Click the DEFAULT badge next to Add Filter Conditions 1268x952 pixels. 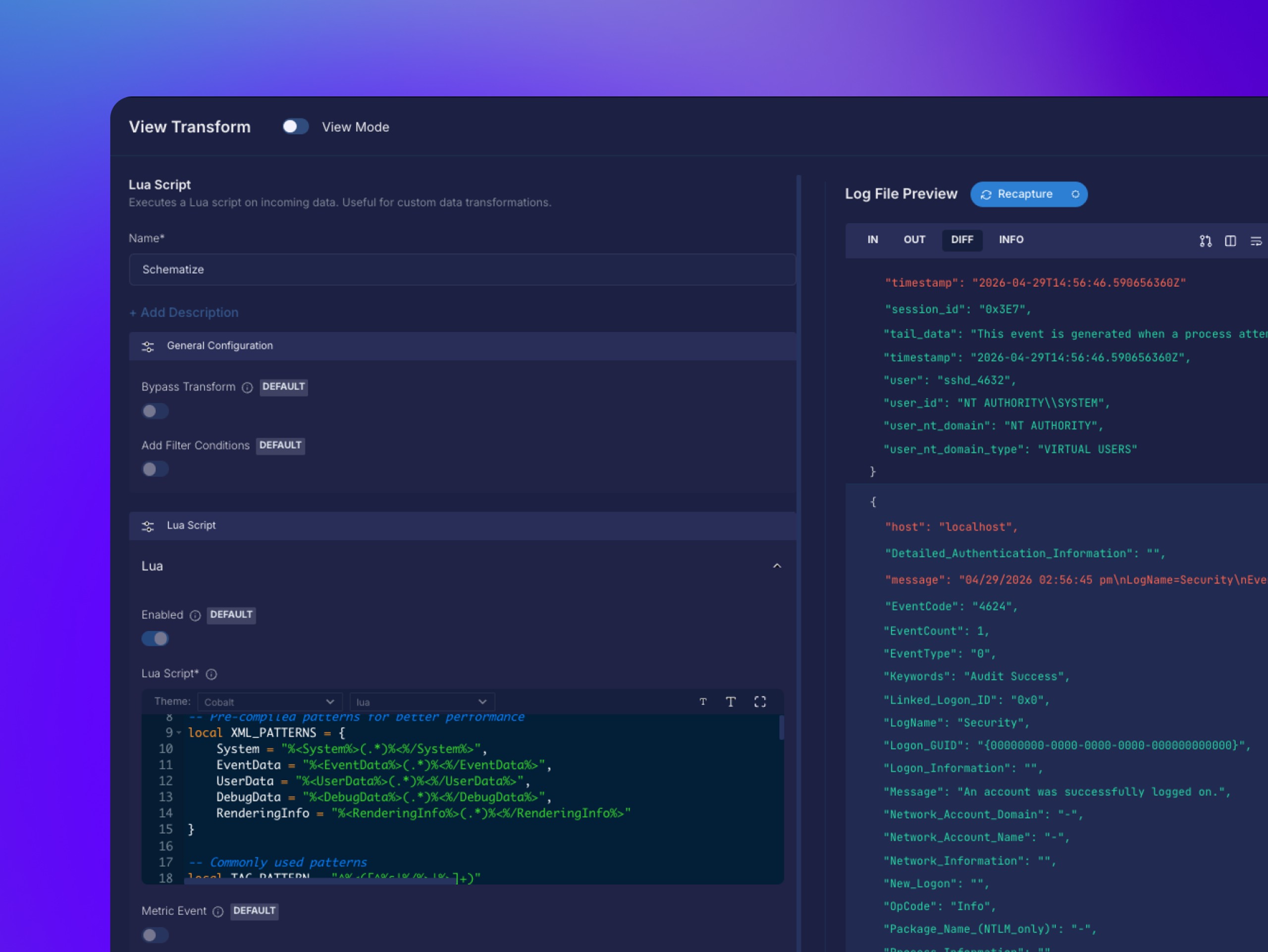280,445
